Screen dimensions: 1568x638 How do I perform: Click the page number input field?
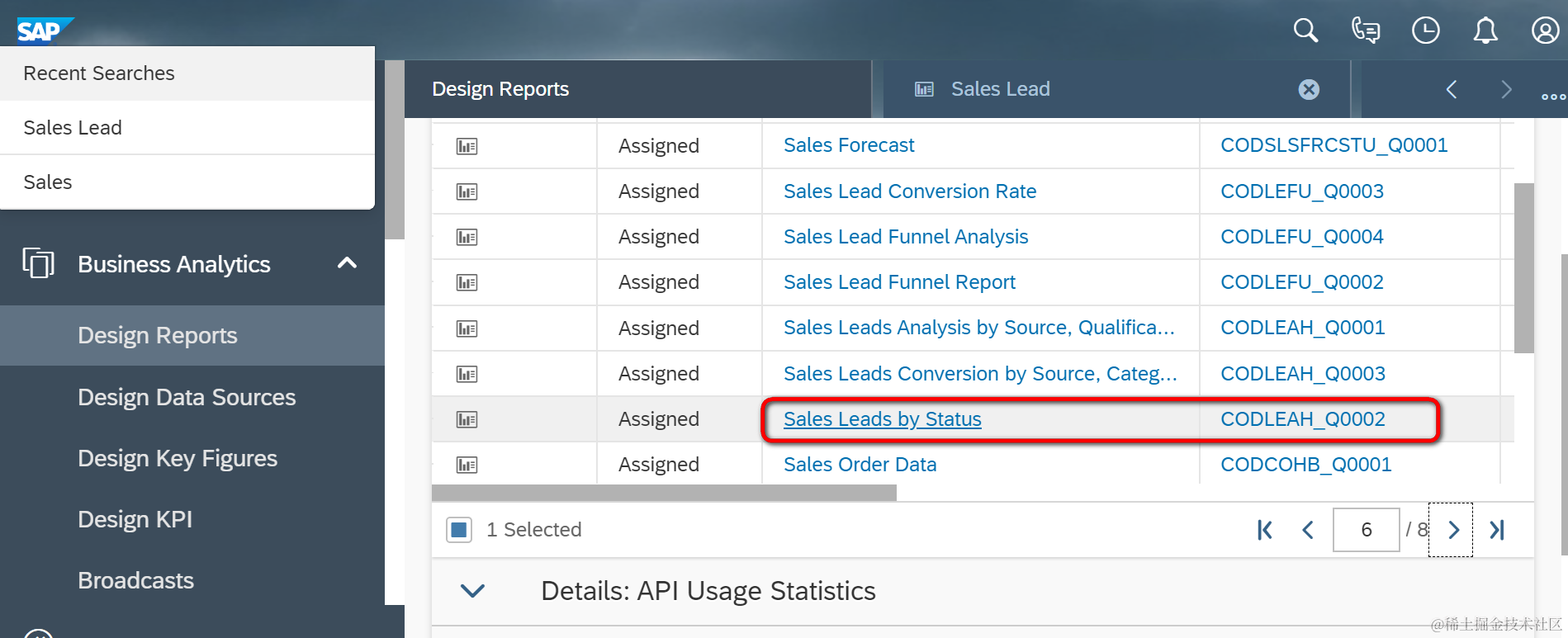(1366, 530)
